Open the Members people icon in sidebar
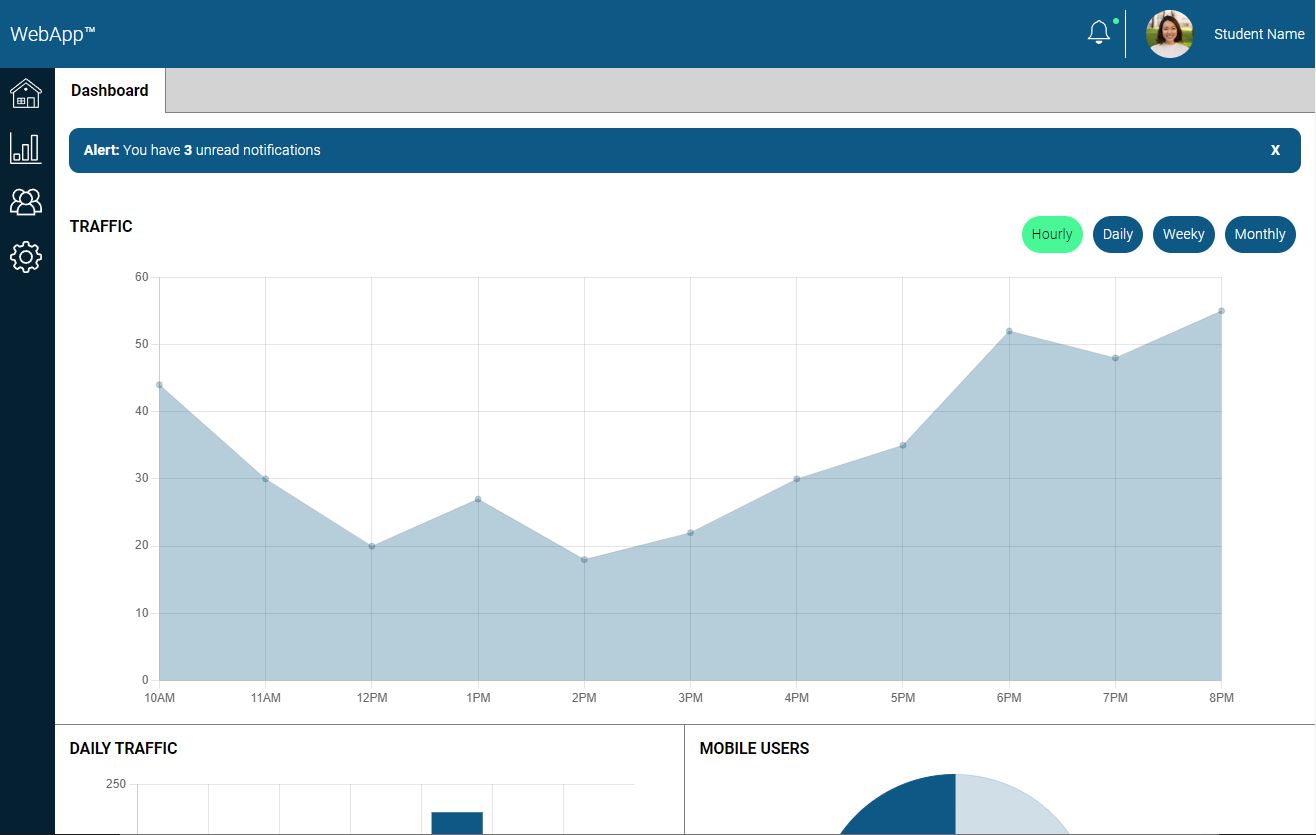 pos(26,202)
